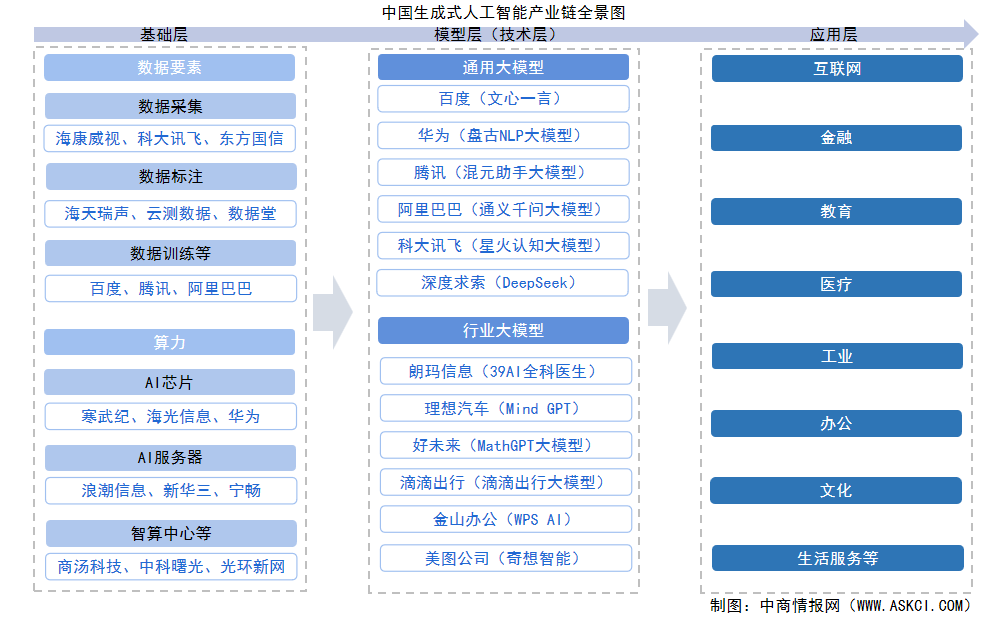Click the AI芯片 category box
This screenshot has height=619, width=1002.
170,381
